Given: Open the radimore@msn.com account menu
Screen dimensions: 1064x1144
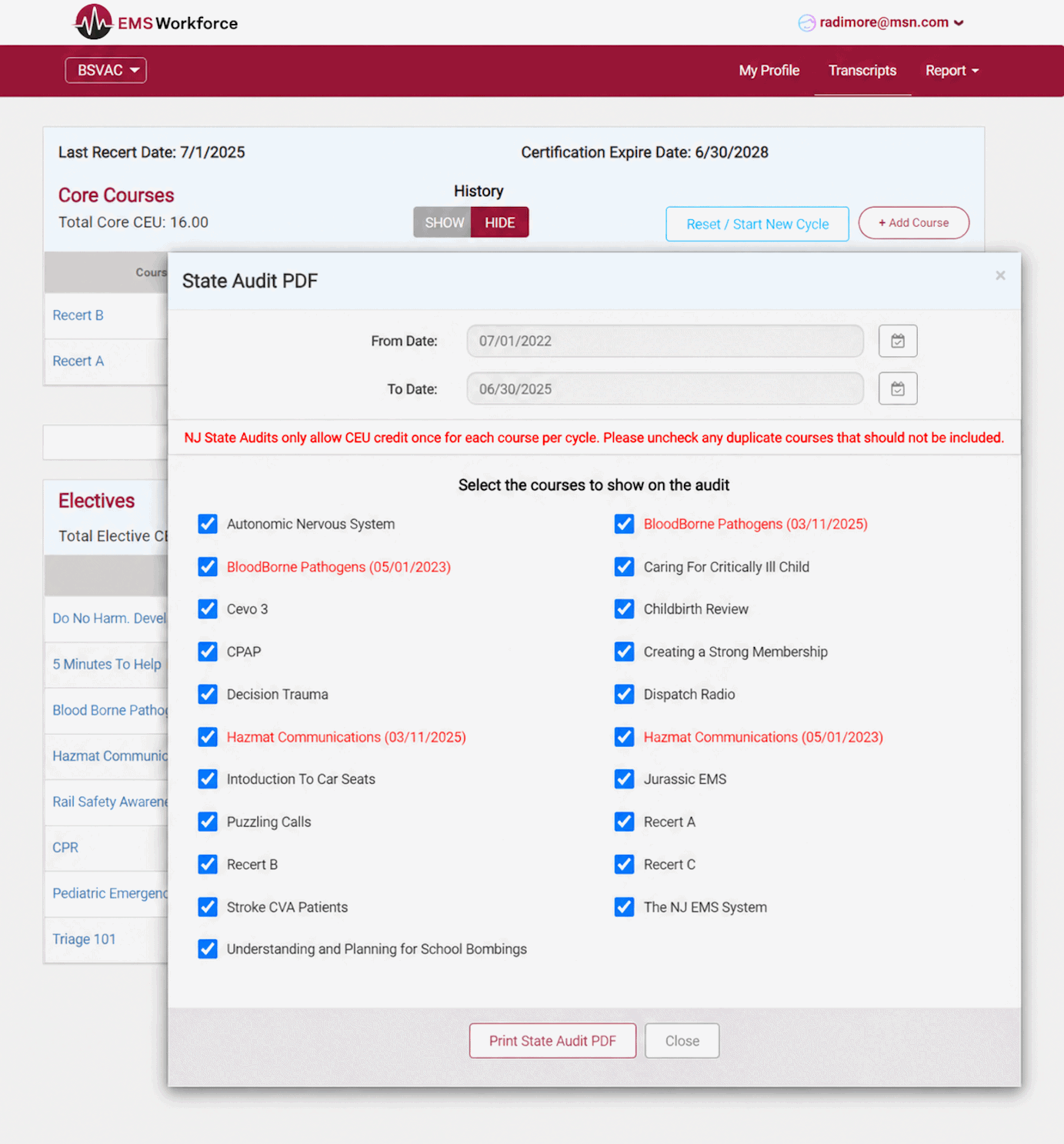Looking at the screenshot, I should (891, 22).
